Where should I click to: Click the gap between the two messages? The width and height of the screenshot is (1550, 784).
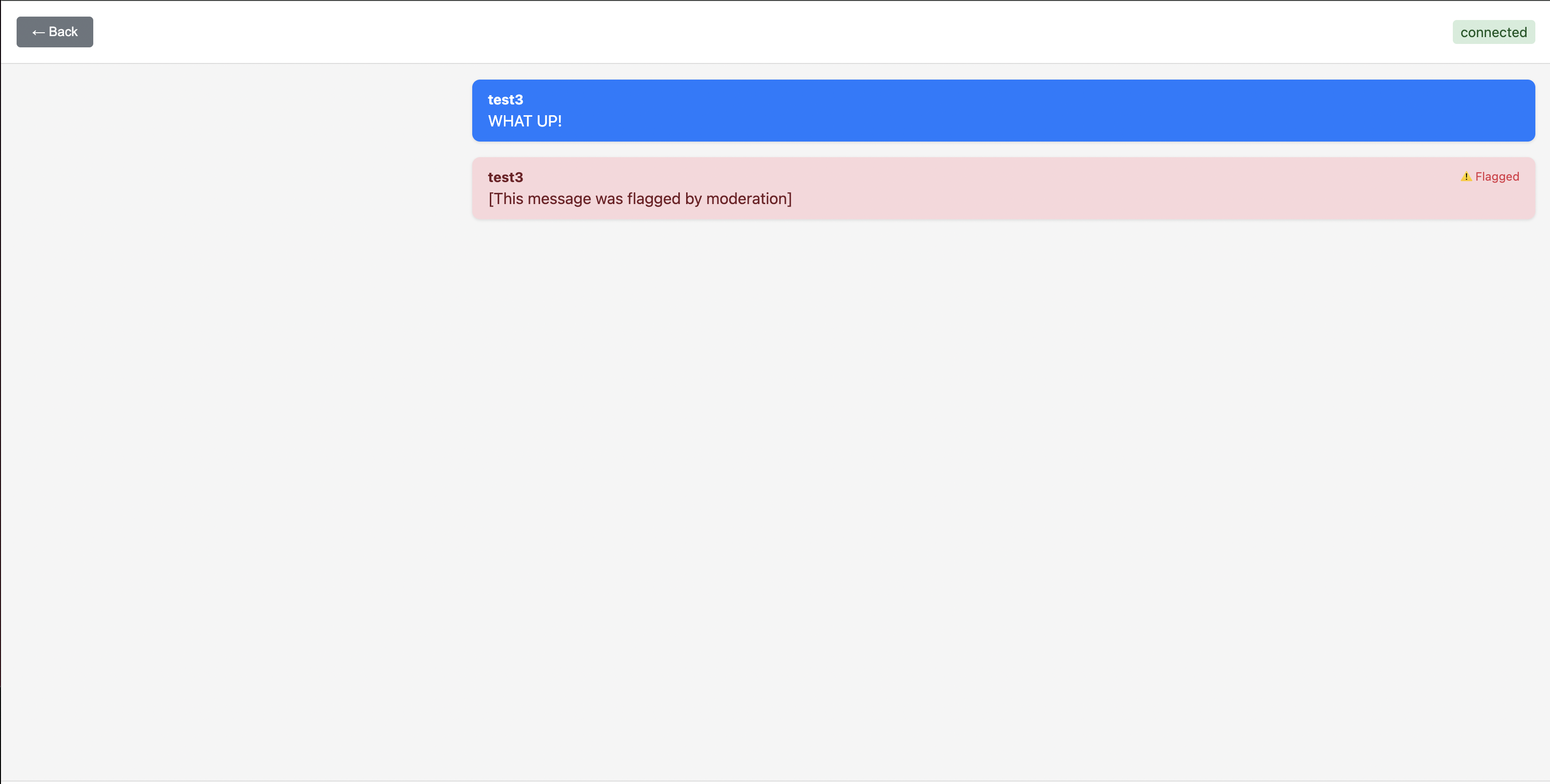tap(1003, 149)
